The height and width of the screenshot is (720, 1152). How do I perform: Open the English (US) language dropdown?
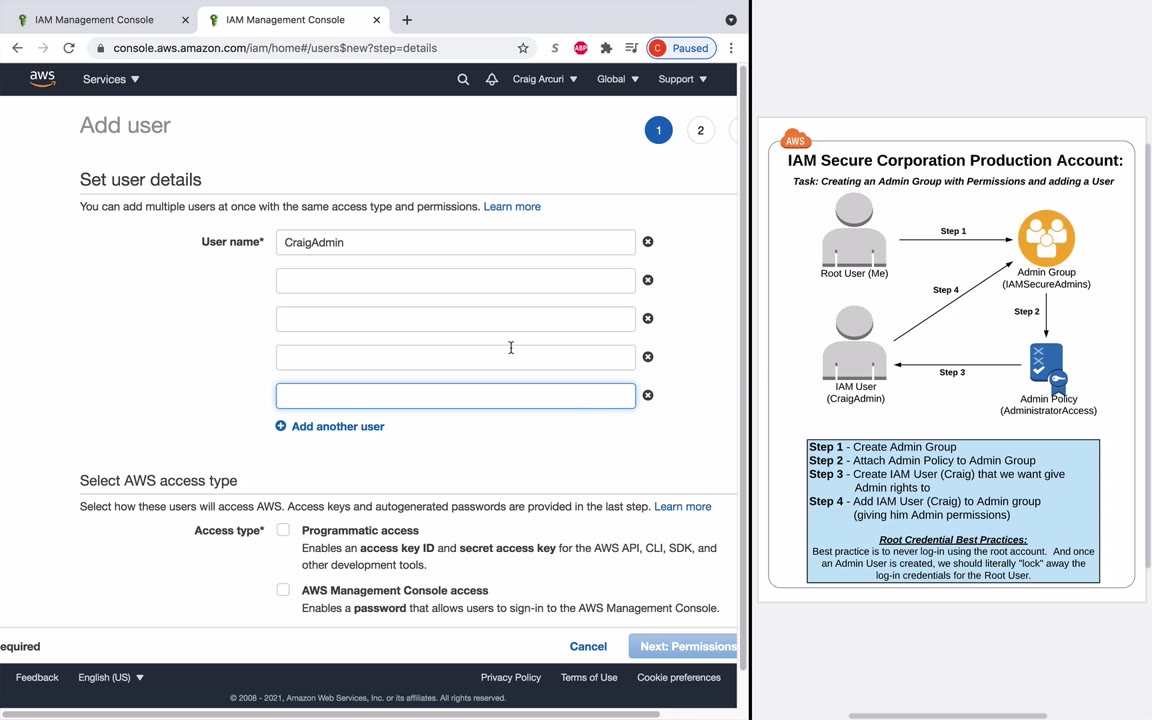point(111,677)
